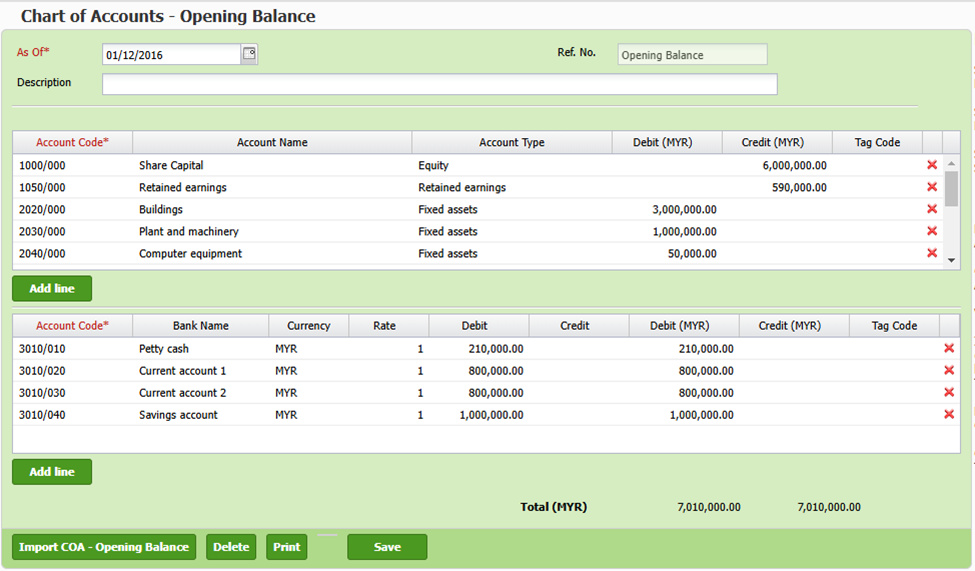
Task: Open the As Of date calendar picker
Action: pyautogui.click(x=249, y=53)
